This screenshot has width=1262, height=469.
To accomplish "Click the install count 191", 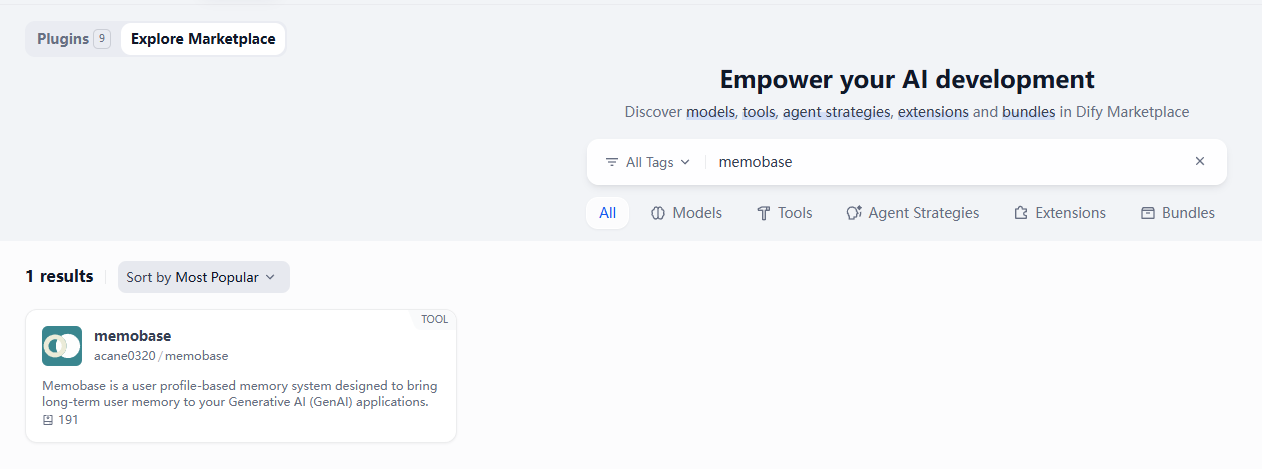I will tap(68, 420).
